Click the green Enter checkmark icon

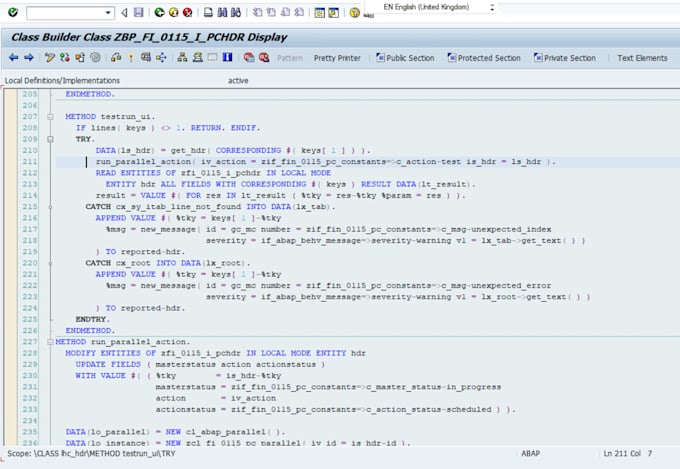pos(13,12)
